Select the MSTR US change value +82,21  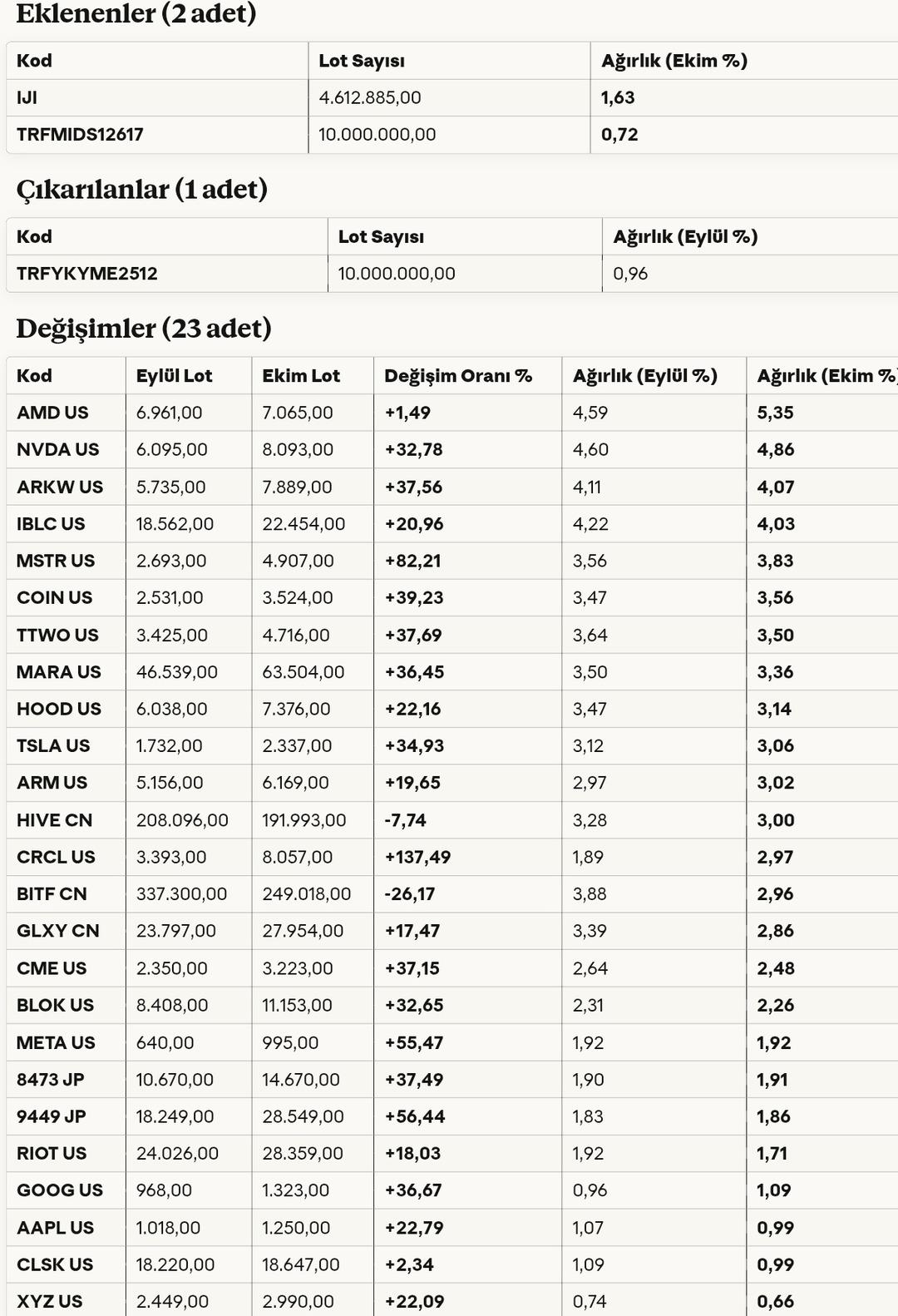[412, 561]
